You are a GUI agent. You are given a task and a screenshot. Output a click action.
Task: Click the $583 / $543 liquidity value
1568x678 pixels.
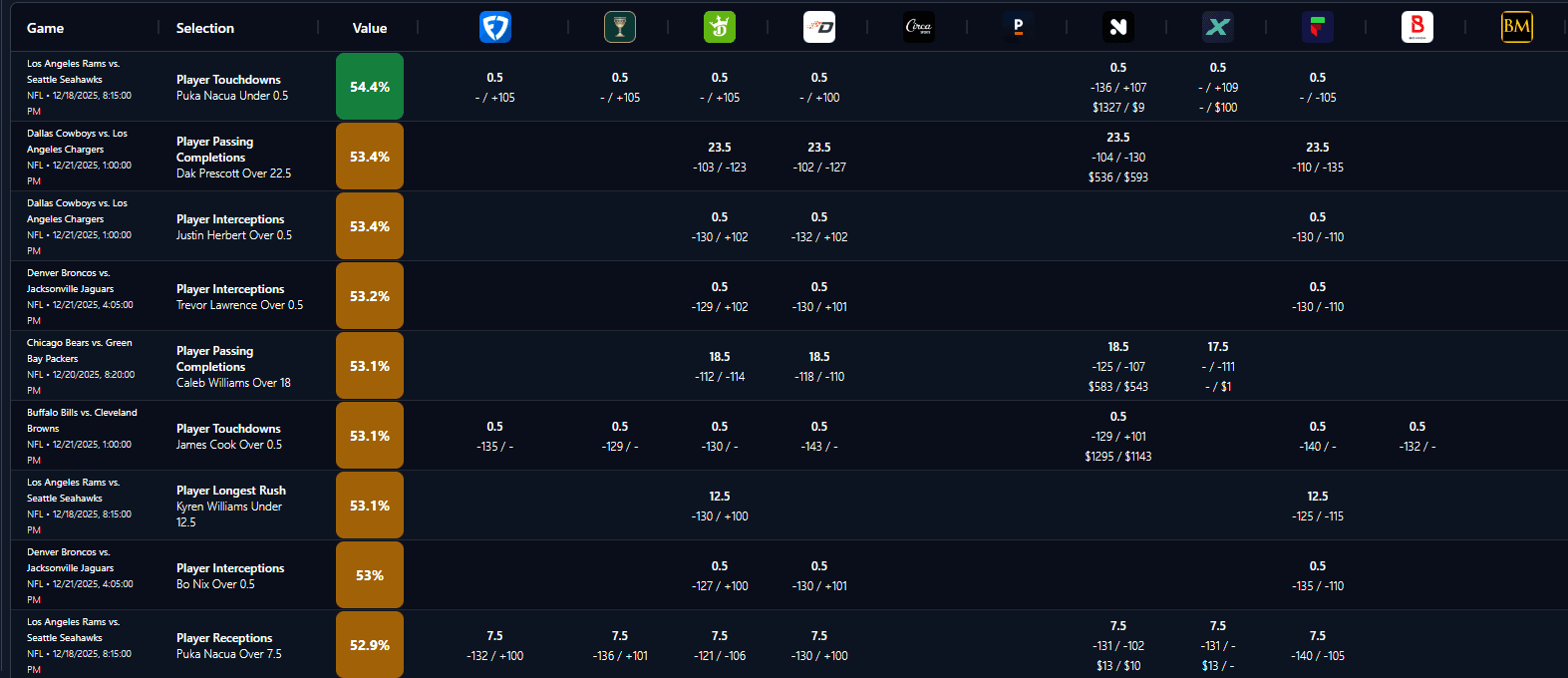click(x=1118, y=387)
